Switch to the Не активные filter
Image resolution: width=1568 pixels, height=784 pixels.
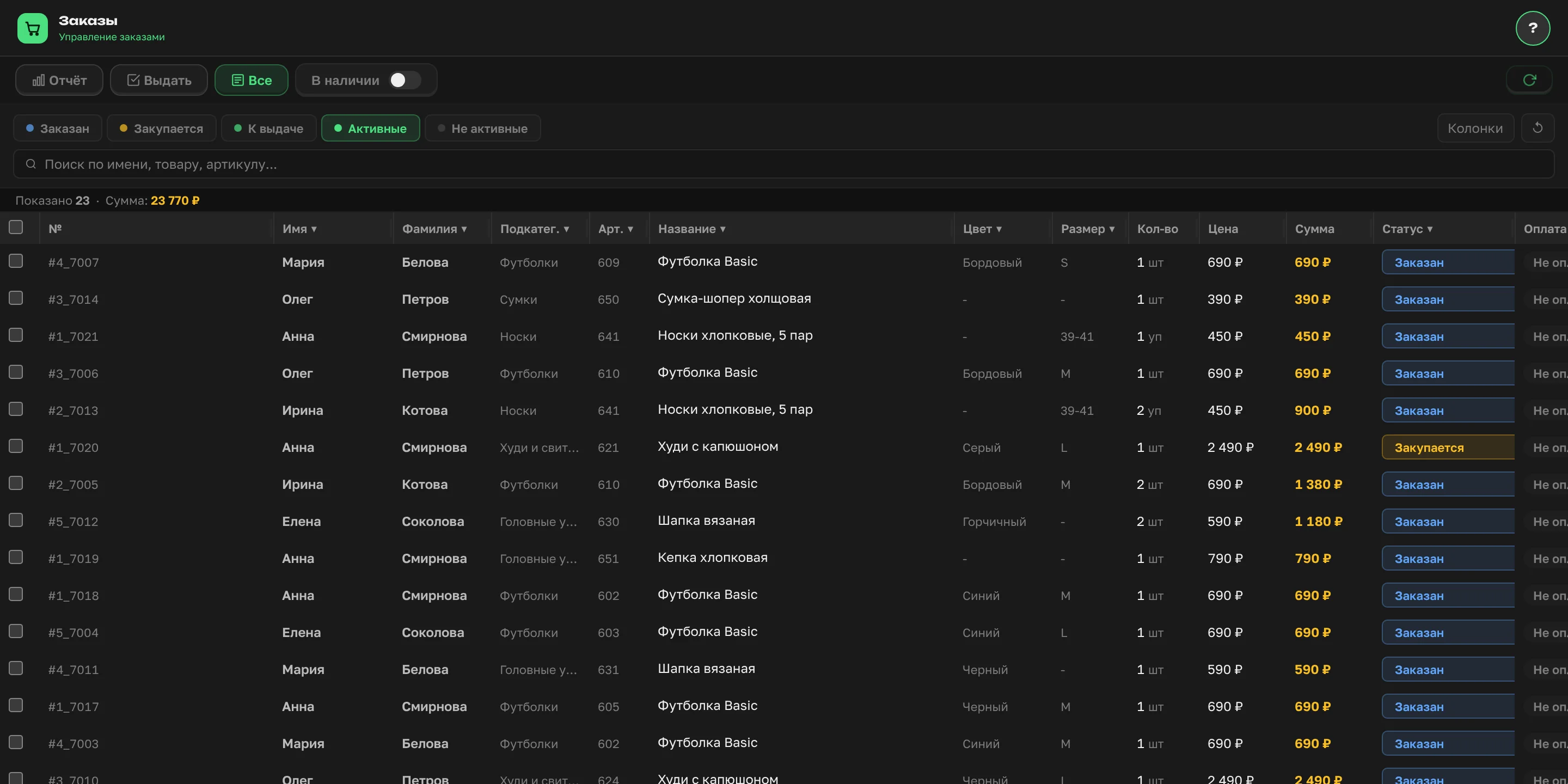coord(483,128)
